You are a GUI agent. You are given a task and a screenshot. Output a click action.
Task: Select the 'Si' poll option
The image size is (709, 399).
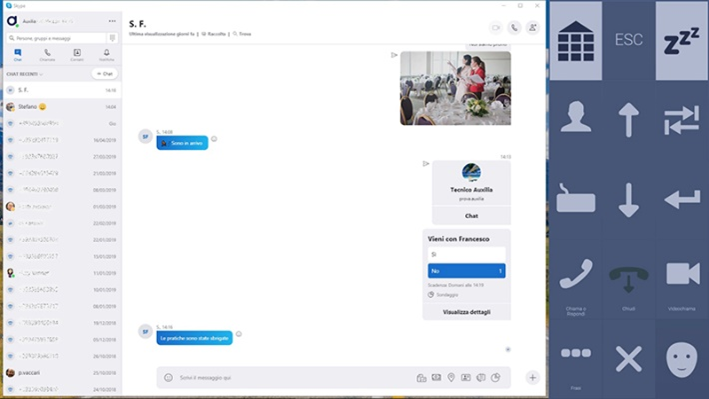click(x=466, y=254)
